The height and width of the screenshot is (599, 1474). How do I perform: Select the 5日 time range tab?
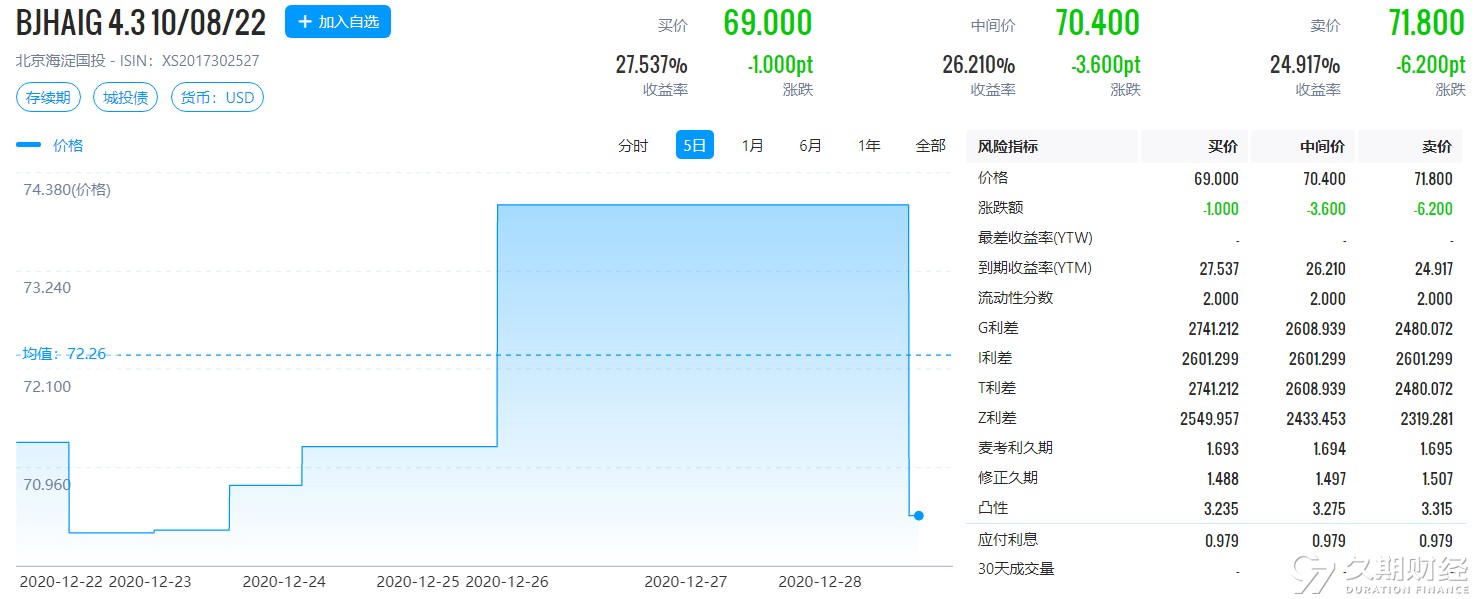coord(695,146)
